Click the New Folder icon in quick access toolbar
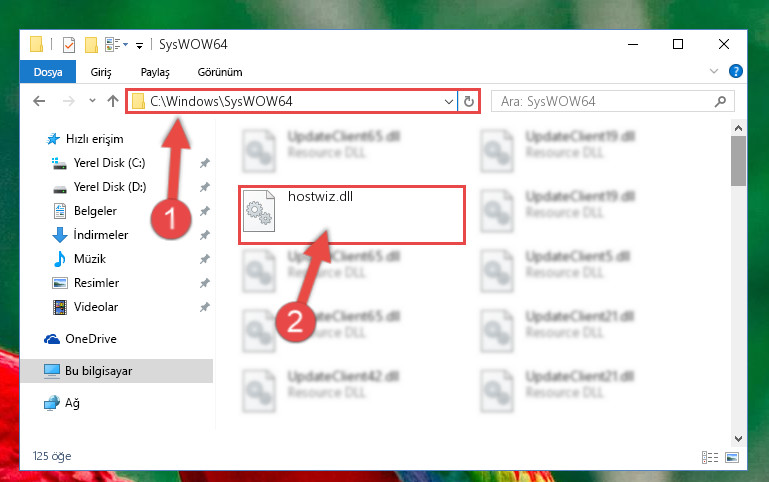Screen dimensions: 769x482 point(91,45)
